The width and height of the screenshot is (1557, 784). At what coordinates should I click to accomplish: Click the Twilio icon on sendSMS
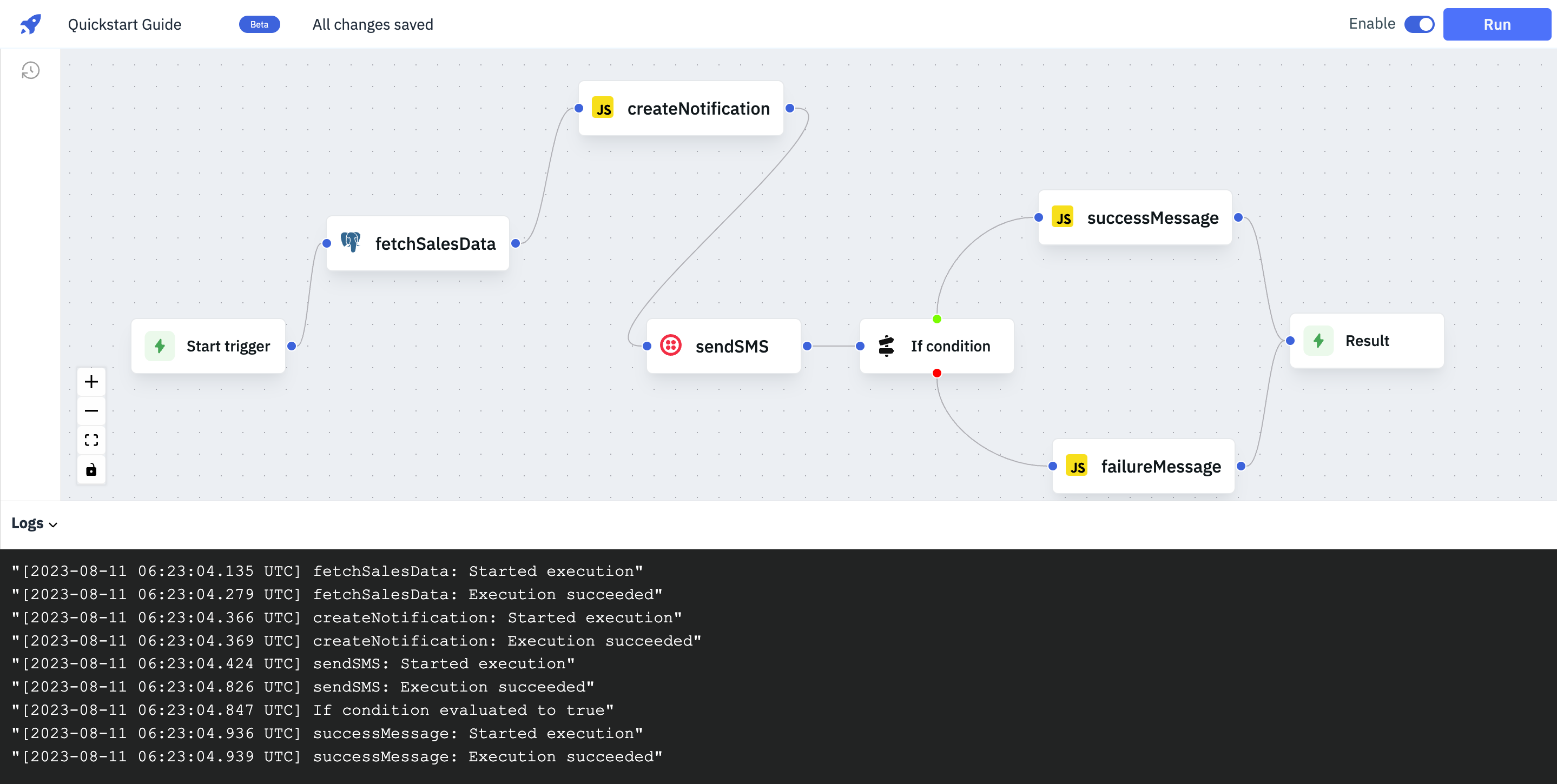671,346
